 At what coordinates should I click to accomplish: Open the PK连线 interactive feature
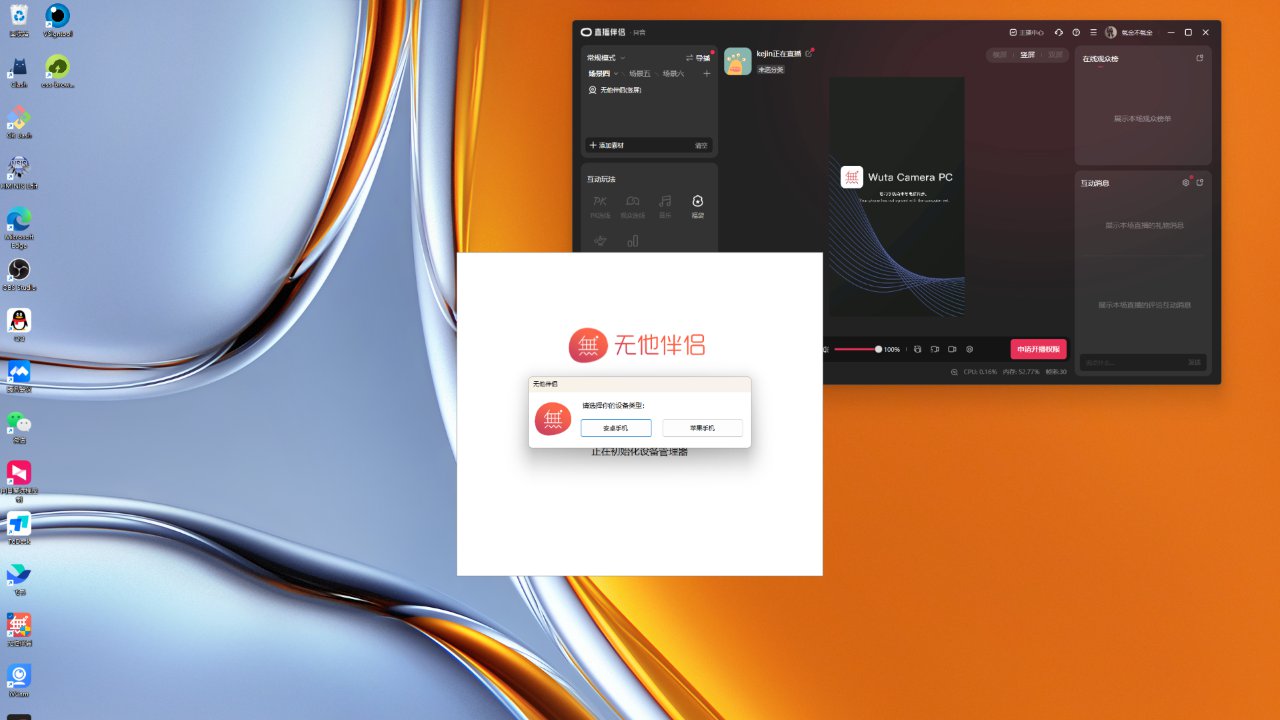tap(600, 207)
